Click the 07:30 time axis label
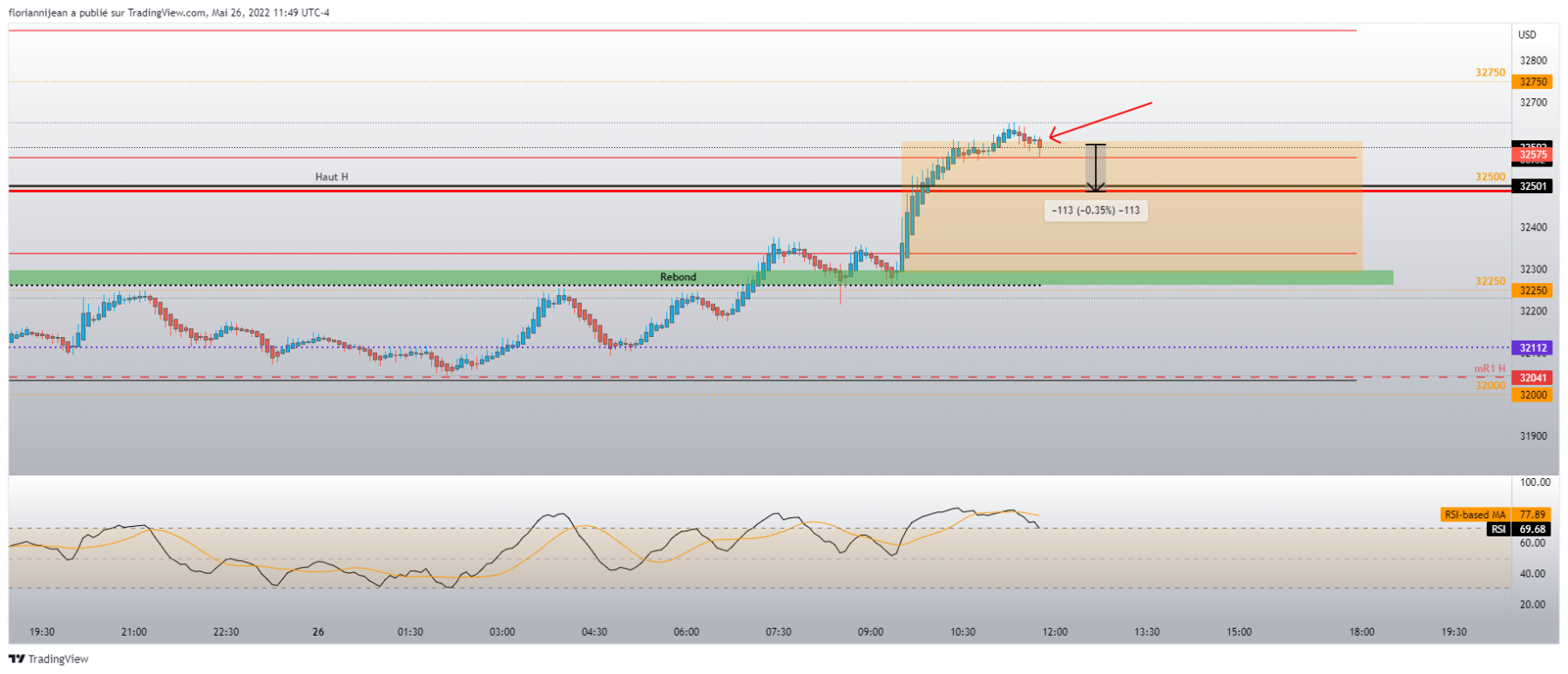The height and width of the screenshot is (674, 1568). (779, 632)
